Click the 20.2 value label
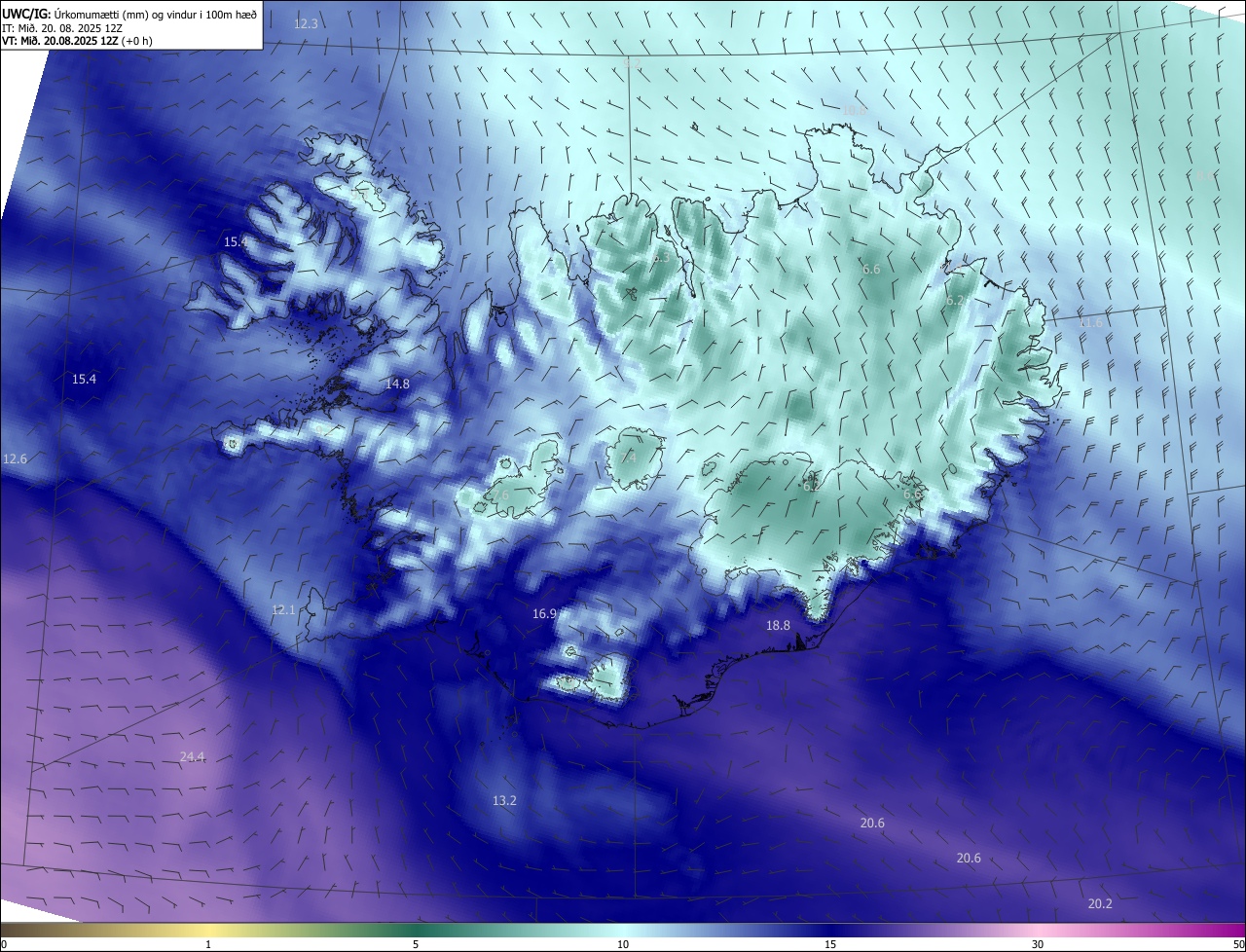The height and width of the screenshot is (952, 1246). [x=1100, y=904]
